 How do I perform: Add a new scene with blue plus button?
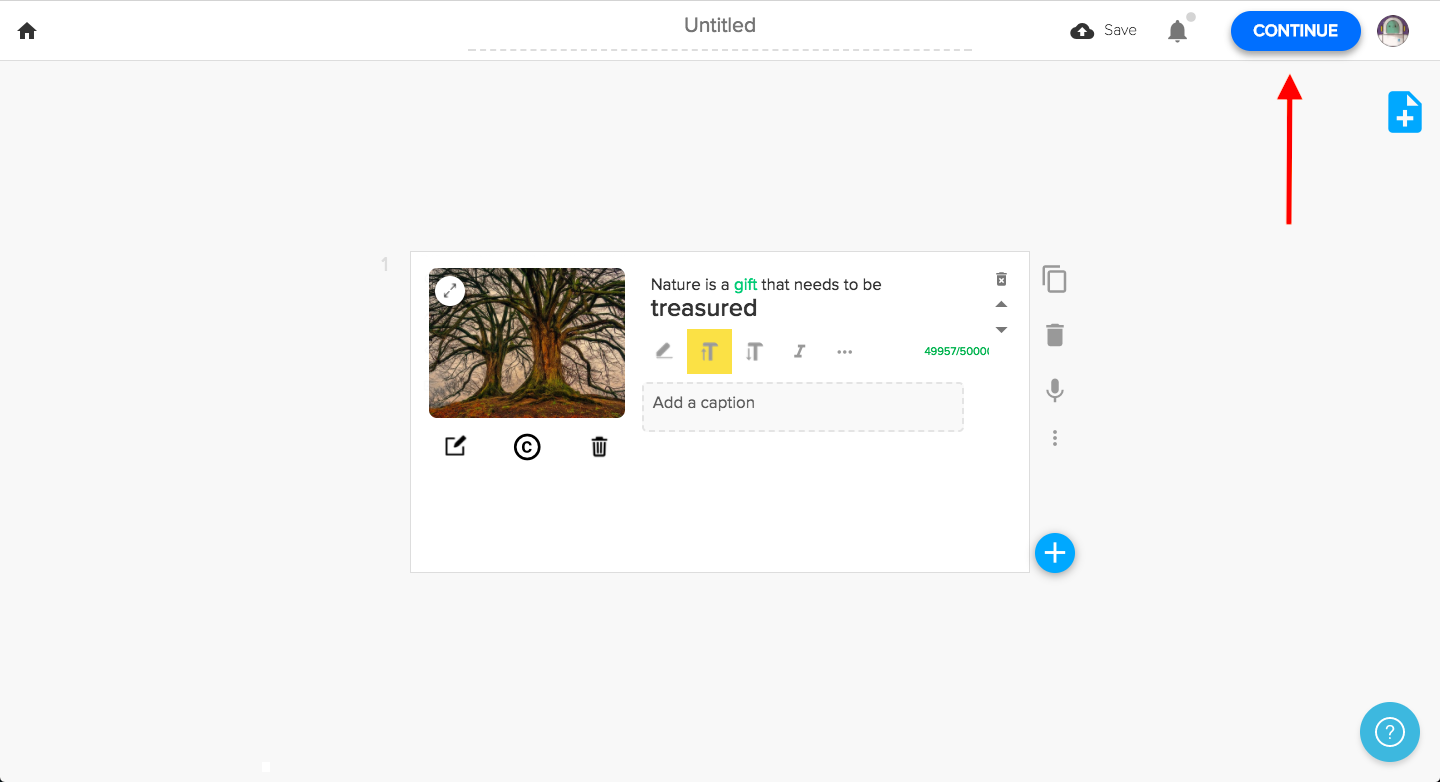(1055, 552)
